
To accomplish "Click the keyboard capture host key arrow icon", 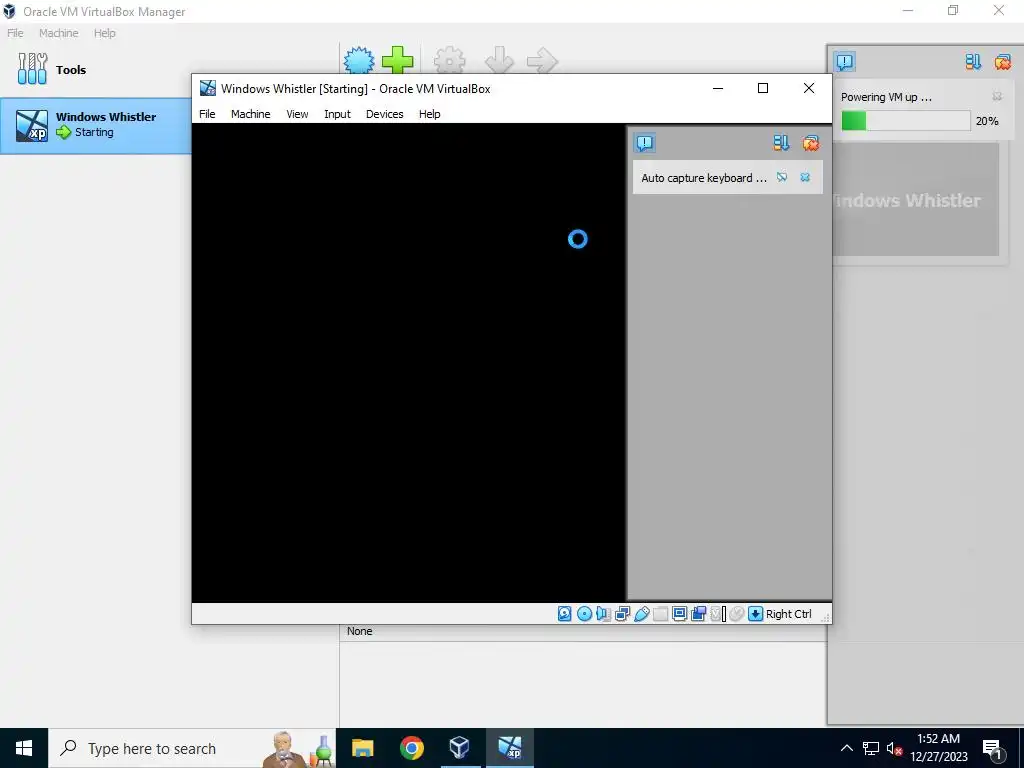I will 756,614.
